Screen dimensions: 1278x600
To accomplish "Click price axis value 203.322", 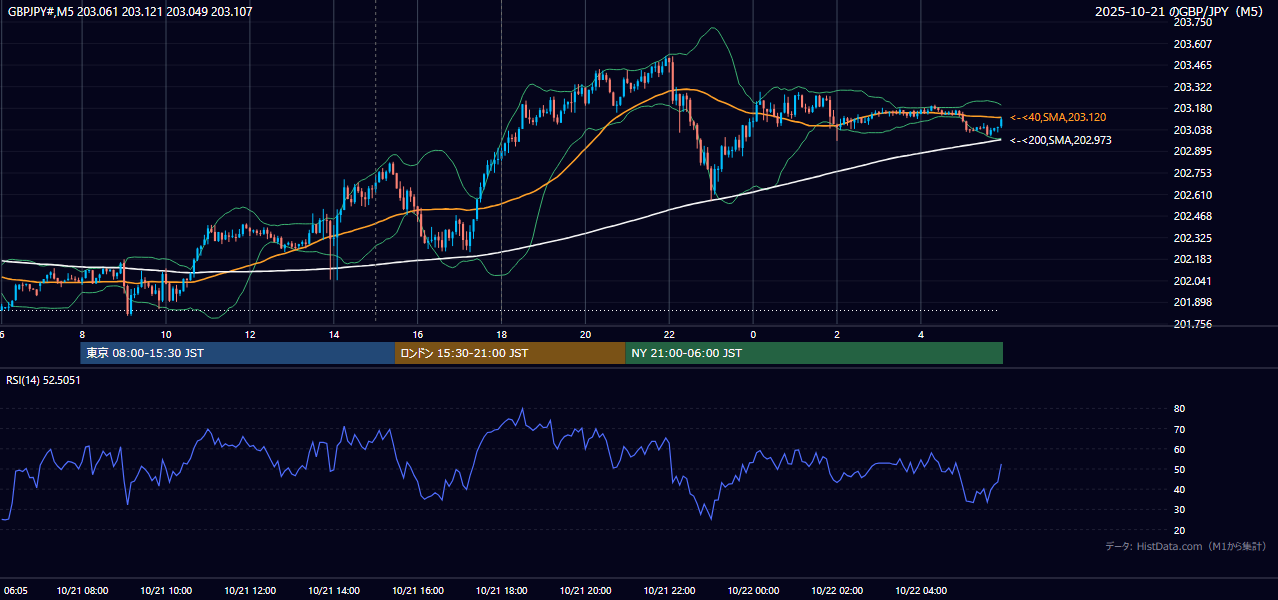I will (1192, 87).
